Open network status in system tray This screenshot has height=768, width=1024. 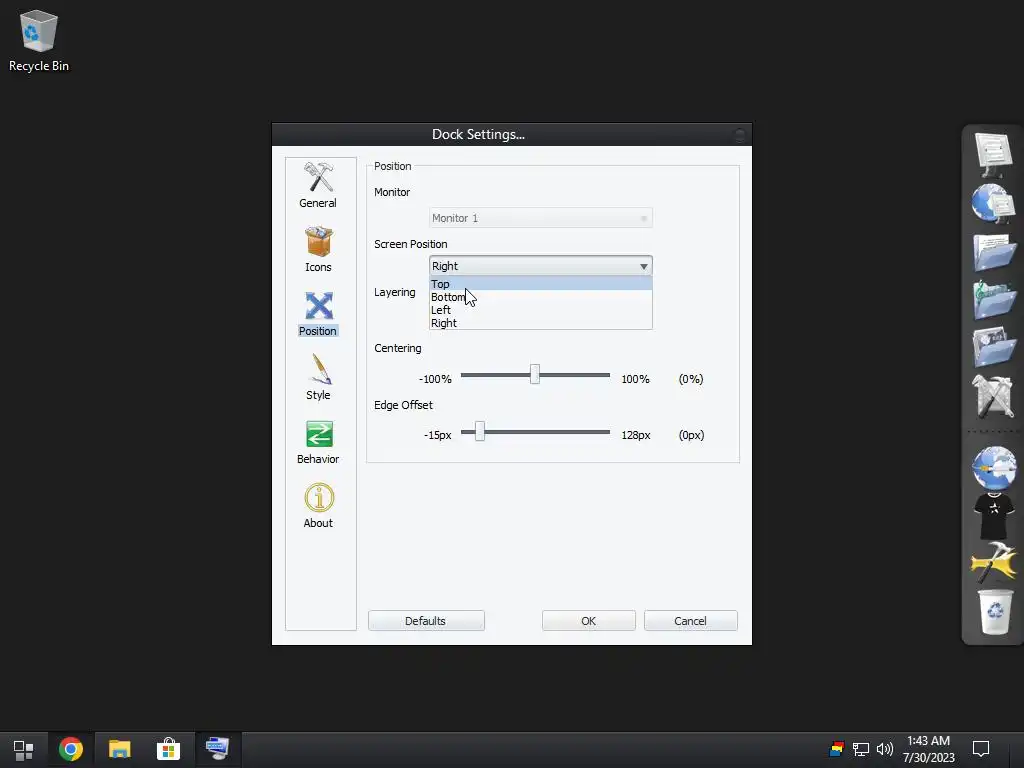[x=861, y=749]
